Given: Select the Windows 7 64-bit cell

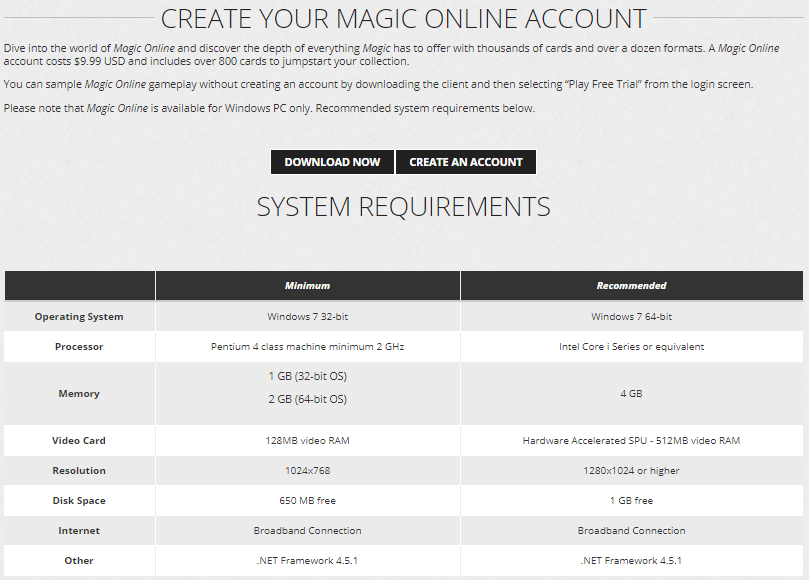Looking at the screenshot, I should coord(632,316).
